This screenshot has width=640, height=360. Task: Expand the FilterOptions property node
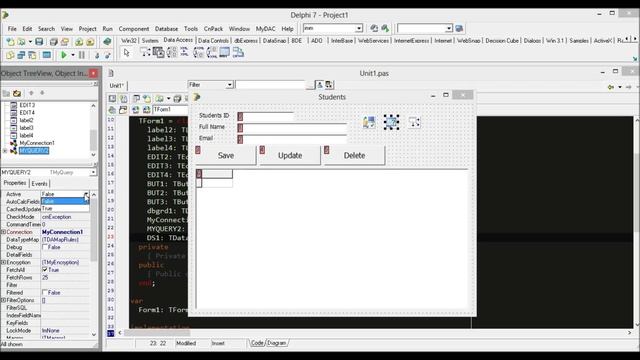(3, 300)
